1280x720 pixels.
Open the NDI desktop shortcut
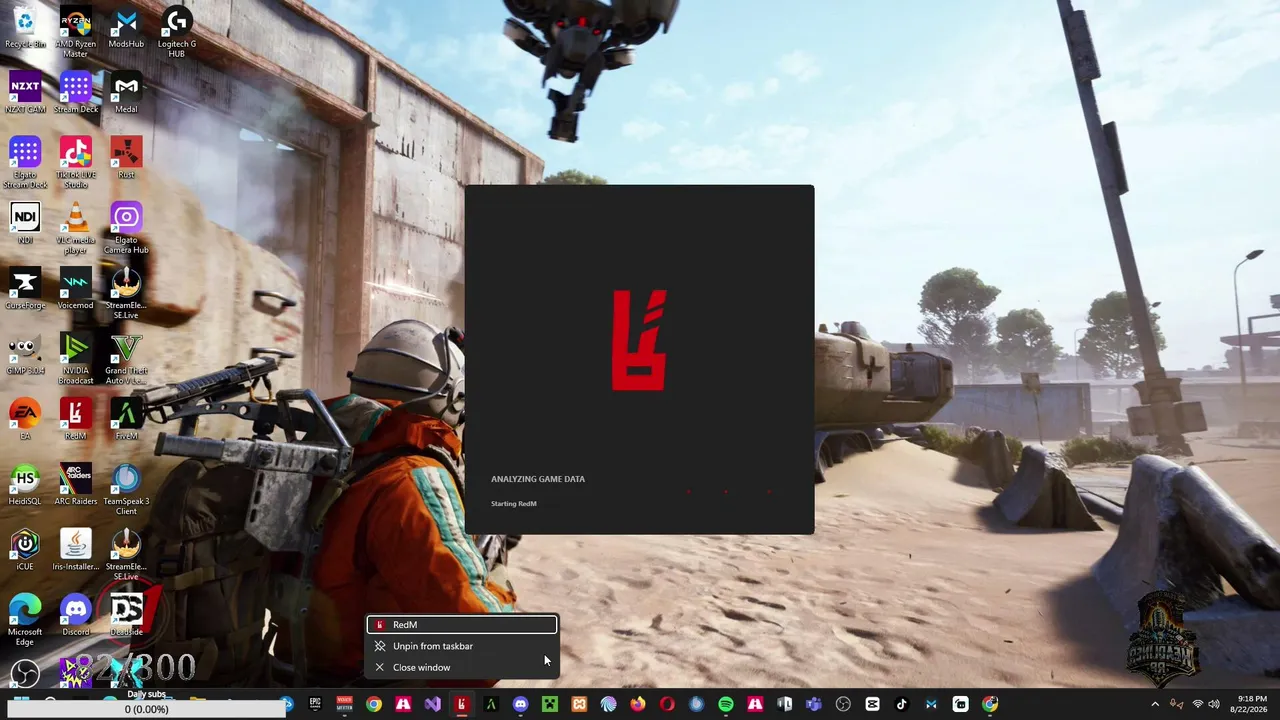(x=25, y=224)
